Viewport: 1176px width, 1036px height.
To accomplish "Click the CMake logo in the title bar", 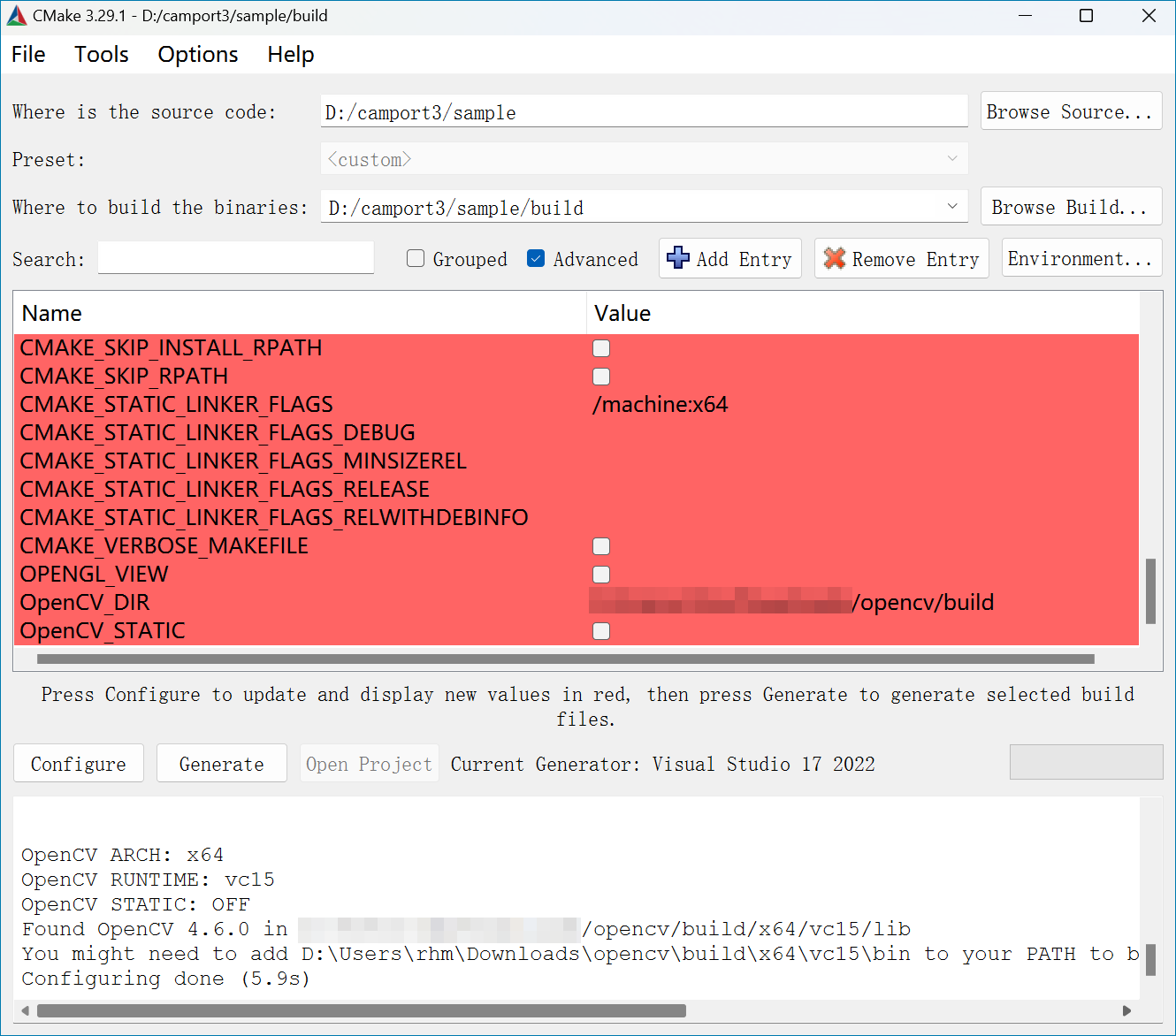I will pyautogui.click(x=17, y=16).
